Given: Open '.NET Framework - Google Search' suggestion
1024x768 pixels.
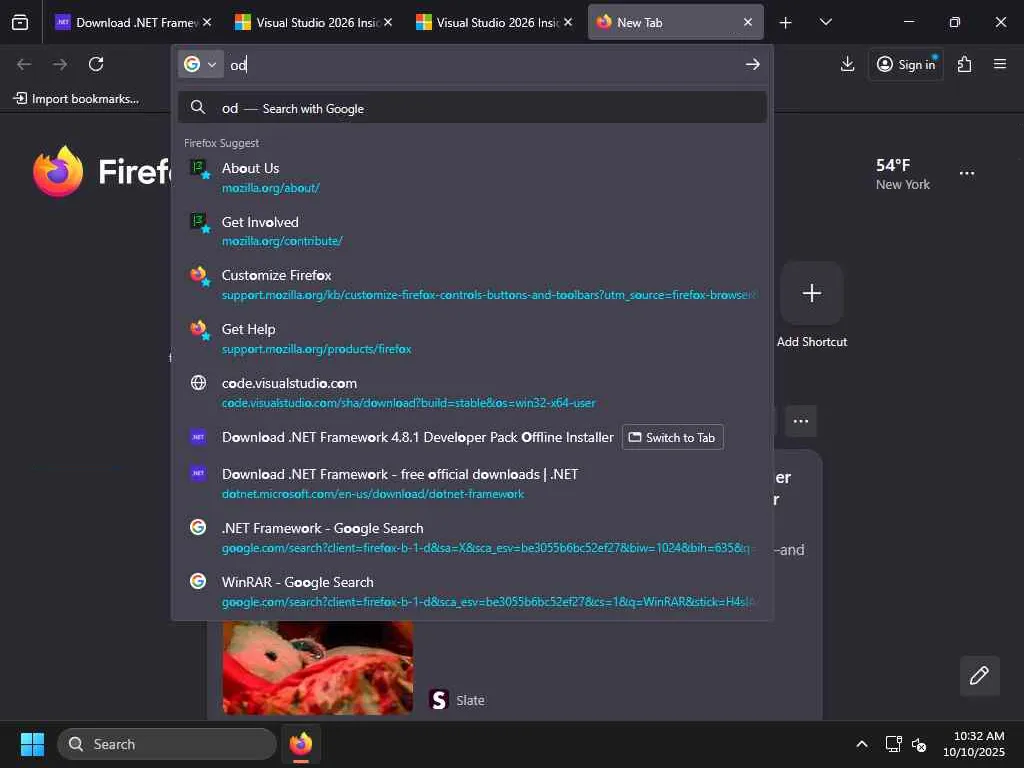Looking at the screenshot, I should [x=472, y=537].
